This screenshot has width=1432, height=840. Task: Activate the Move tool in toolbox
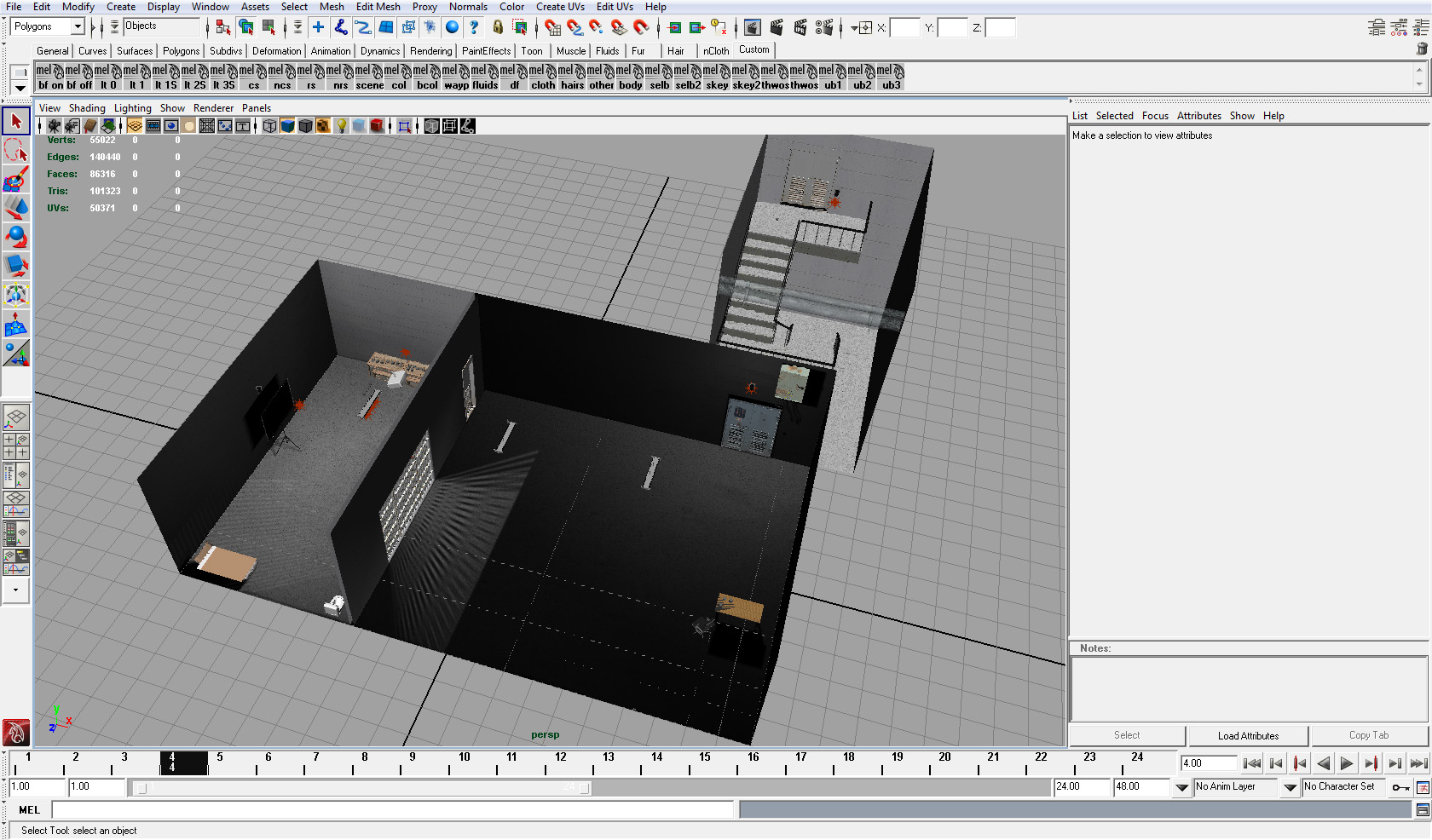[16, 208]
